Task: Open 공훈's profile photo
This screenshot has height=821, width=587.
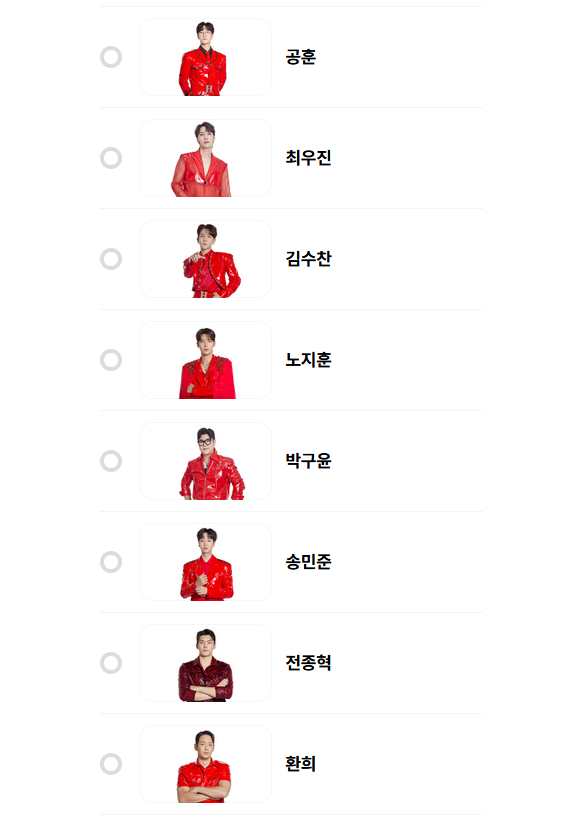Action: 205,57
